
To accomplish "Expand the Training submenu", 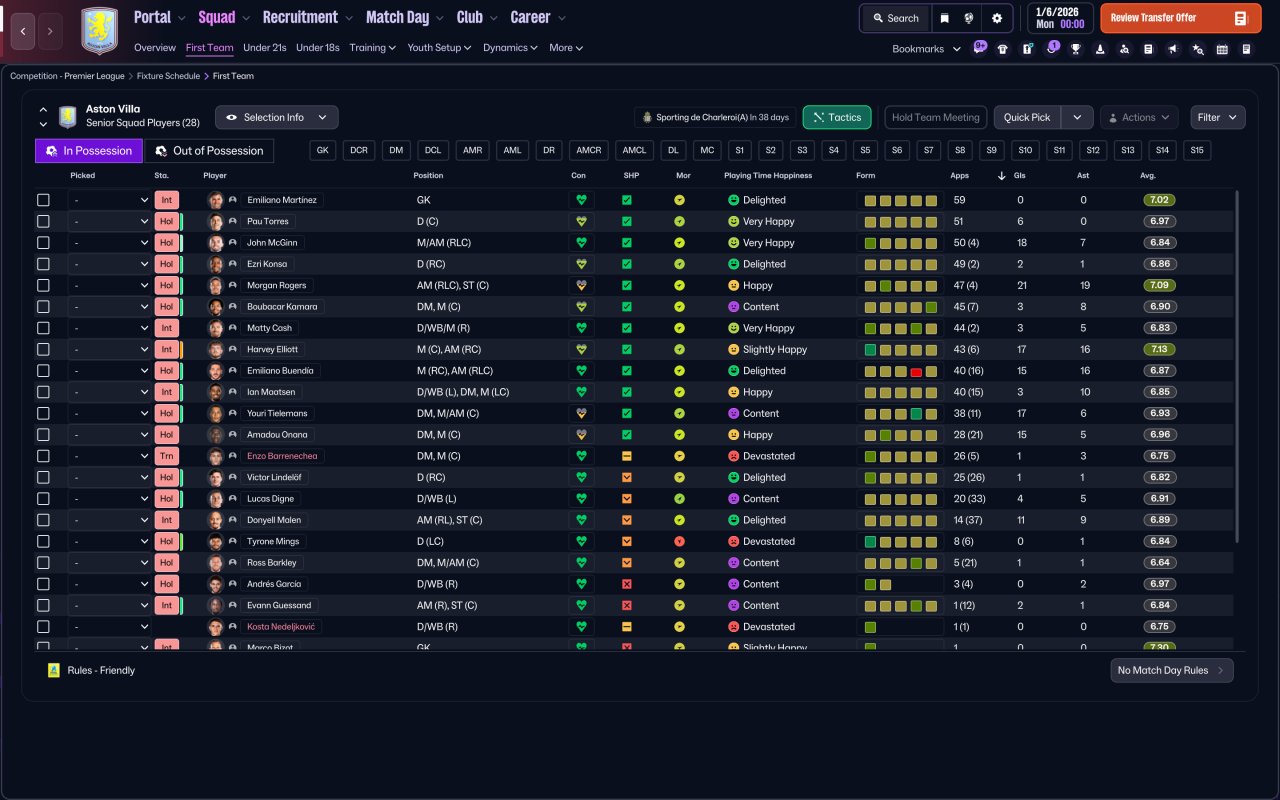I will (373, 47).
